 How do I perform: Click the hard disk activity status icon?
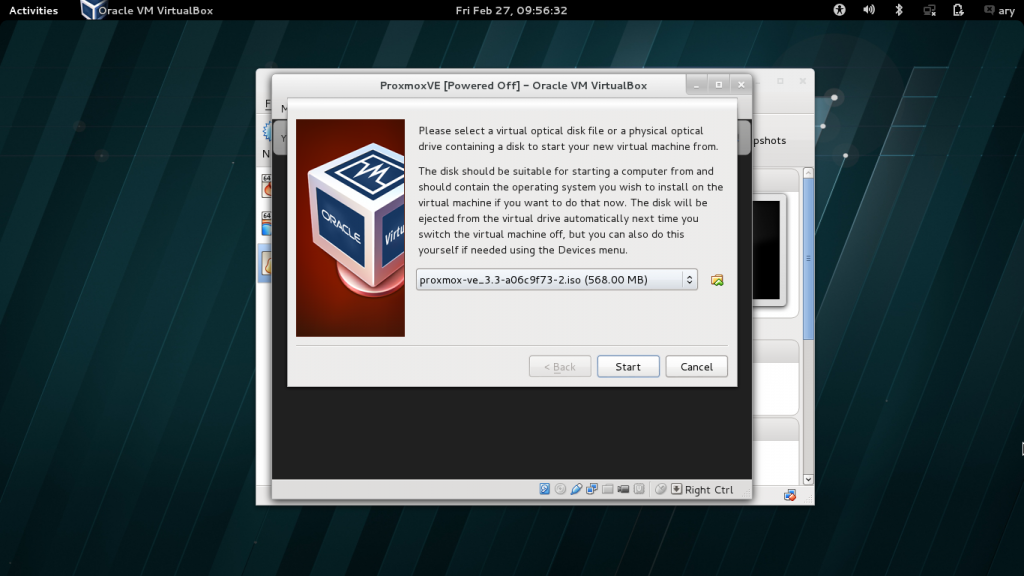click(x=545, y=489)
